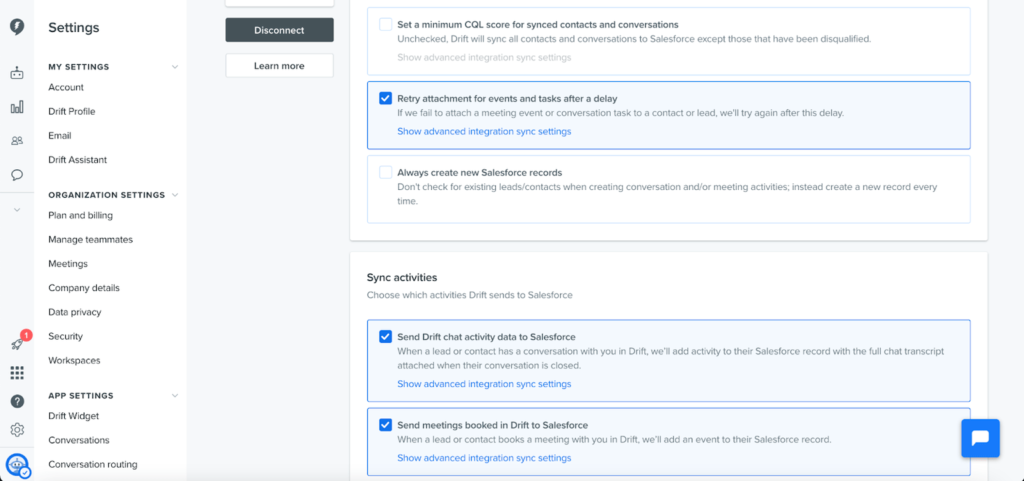Show advanced sync settings under CQL score
Image resolution: width=1024 pixels, height=481 pixels.
tap(484, 57)
